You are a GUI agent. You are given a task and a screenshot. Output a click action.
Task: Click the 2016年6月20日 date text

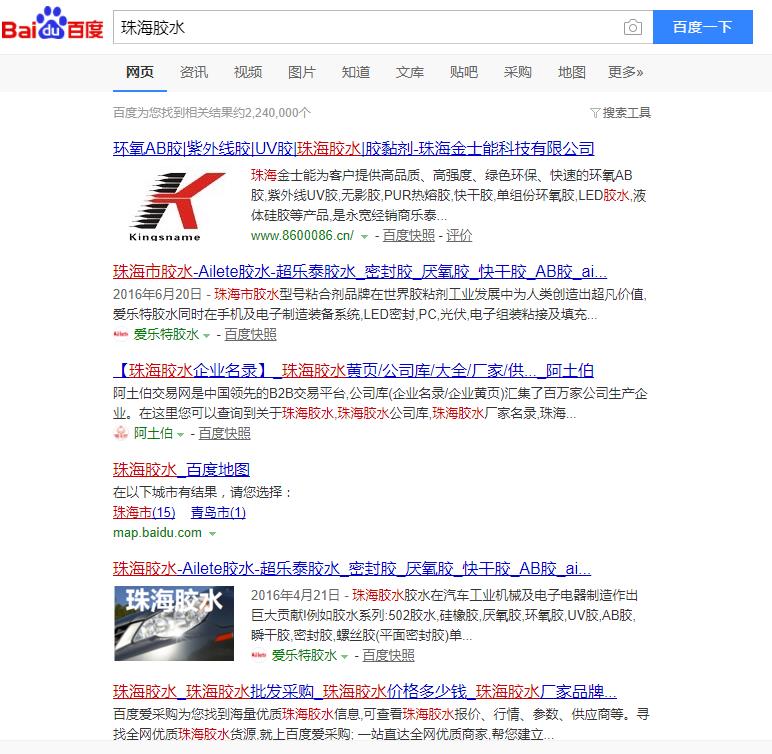[x=158, y=294]
